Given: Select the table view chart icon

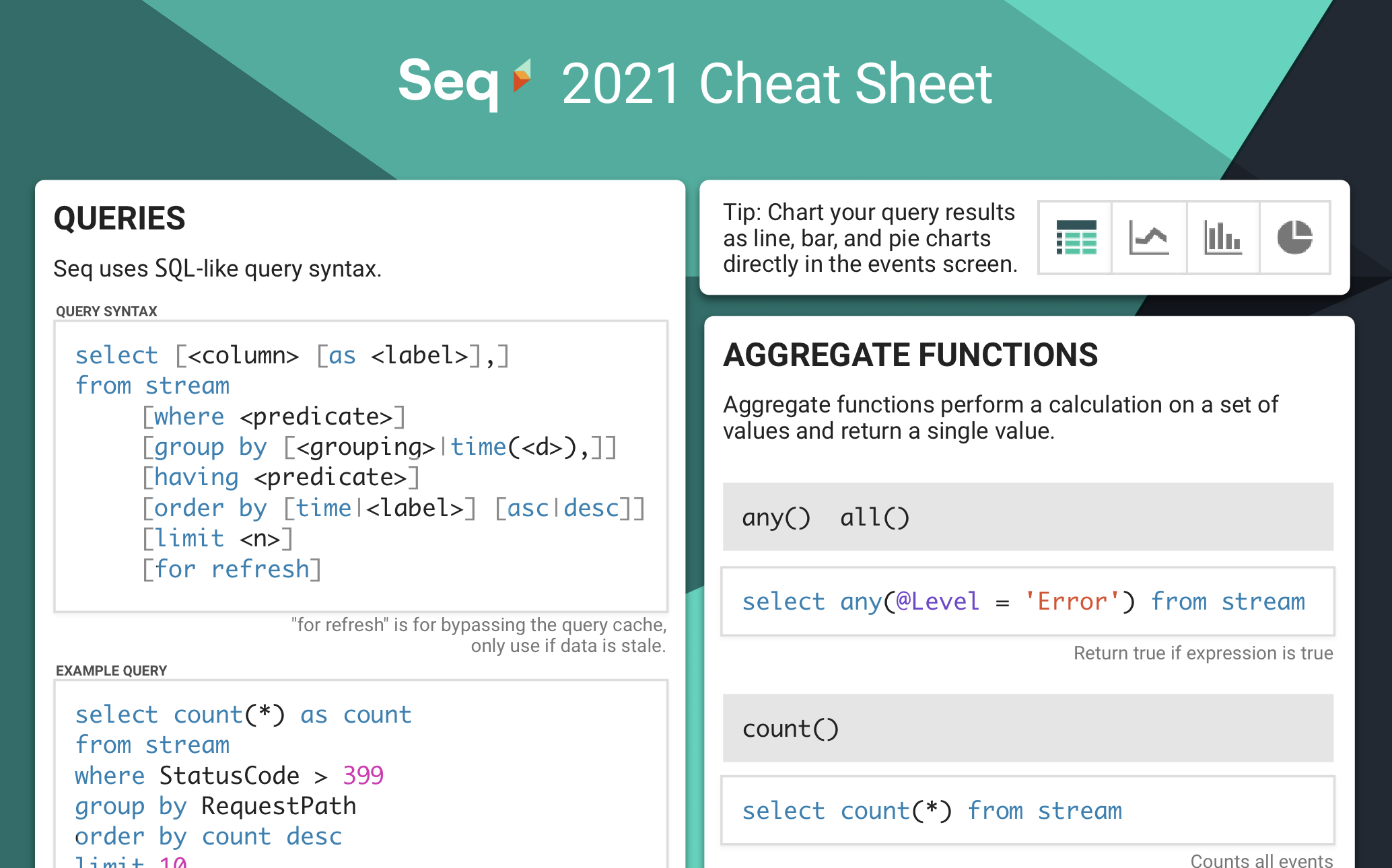Looking at the screenshot, I should (x=1076, y=238).
